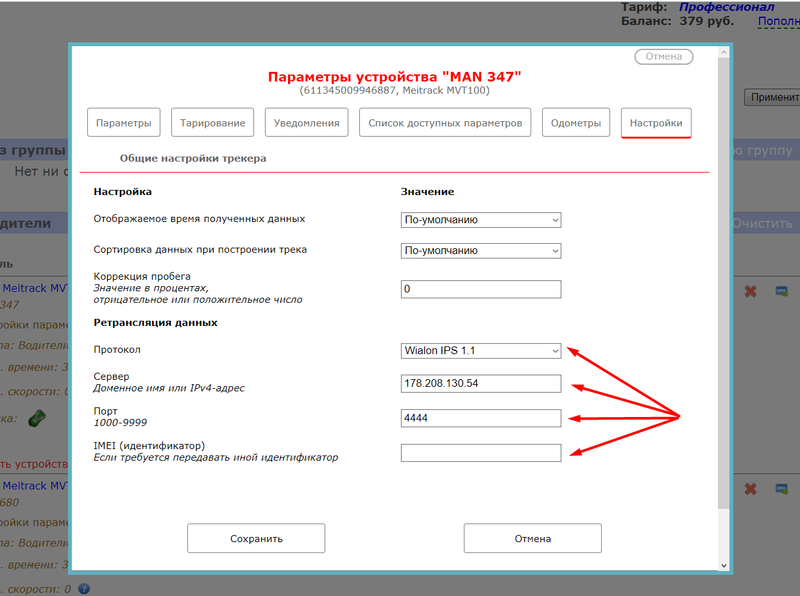
Task: Open the Протокол dropdown showing Wialon IPS 1.1
Action: point(480,351)
